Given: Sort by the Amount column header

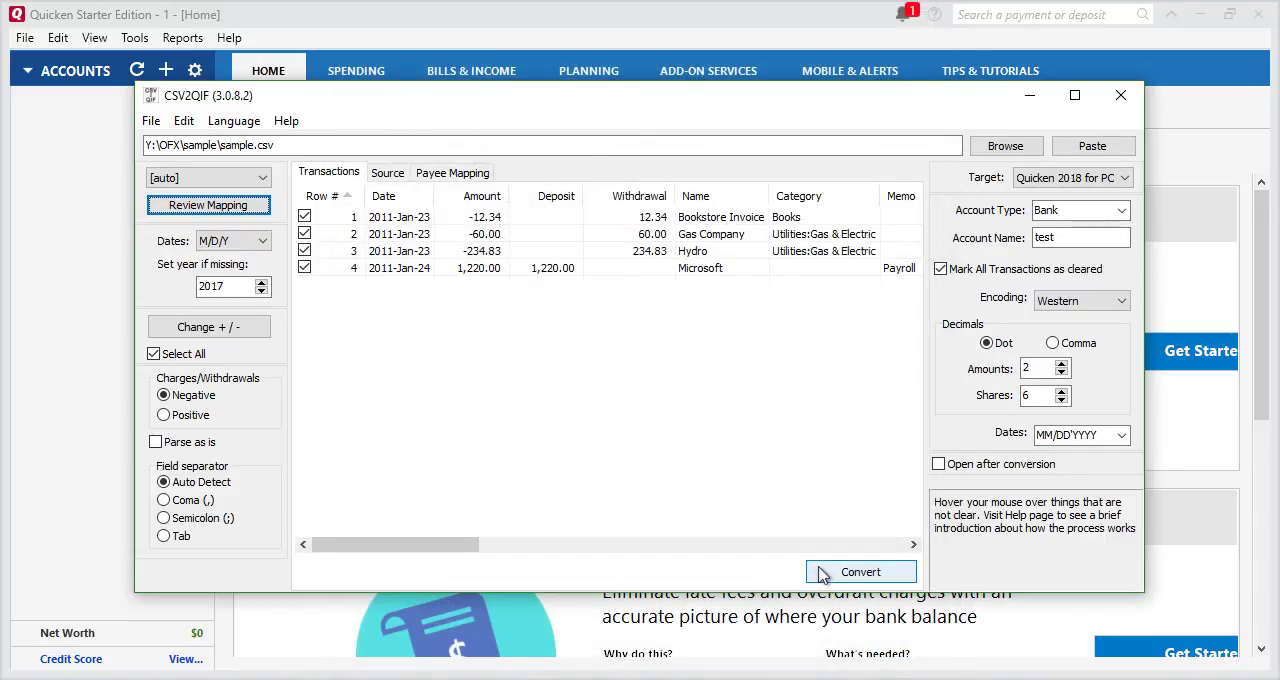Looking at the screenshot, I should [x=471, y=196].
